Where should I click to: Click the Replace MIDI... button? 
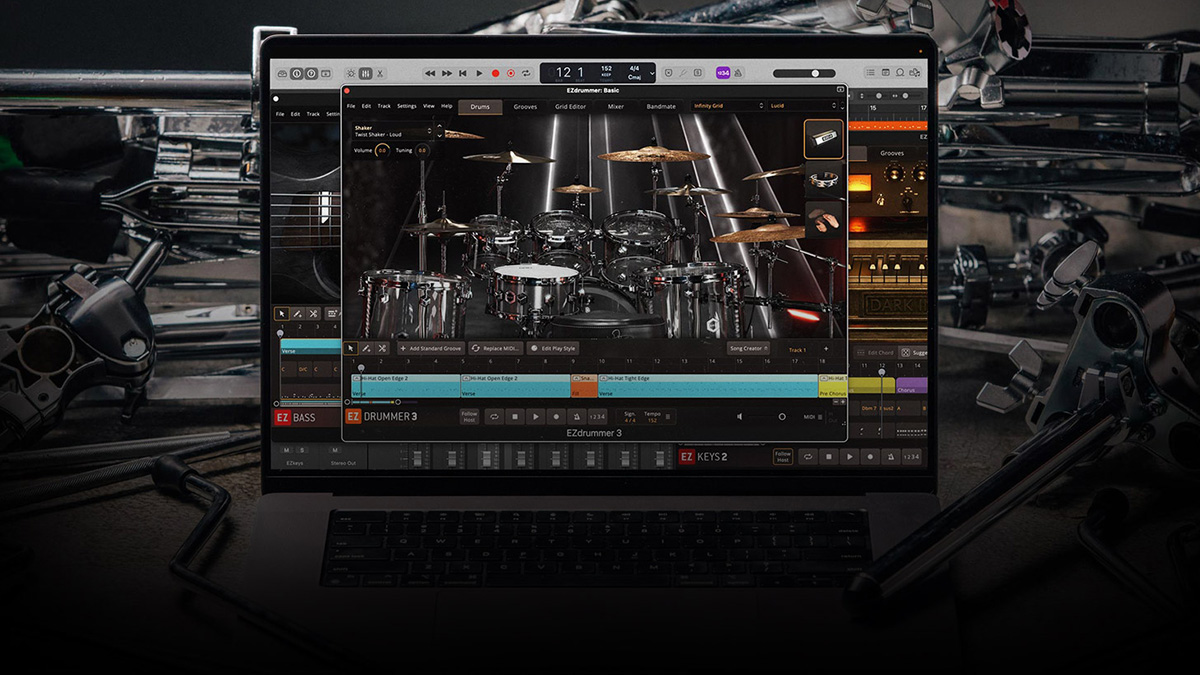coord(494,348)
